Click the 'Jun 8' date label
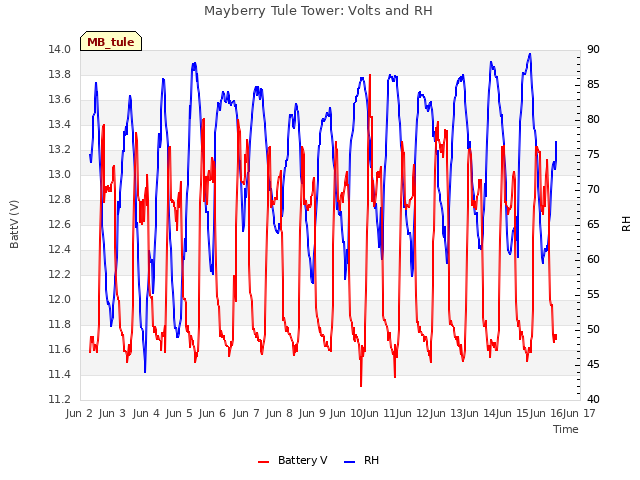Screen dimensions: 640x480 tap(279, 413)
